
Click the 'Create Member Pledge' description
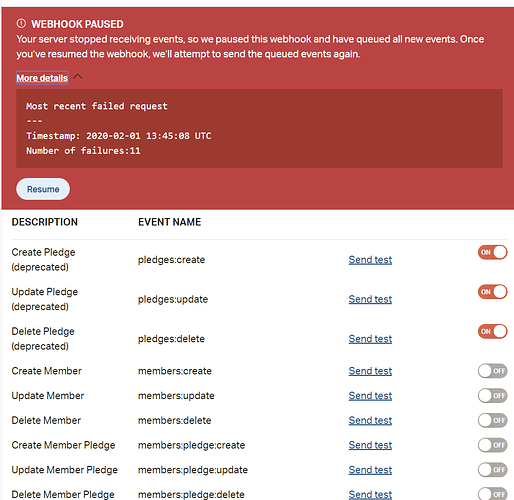[63, 445]
